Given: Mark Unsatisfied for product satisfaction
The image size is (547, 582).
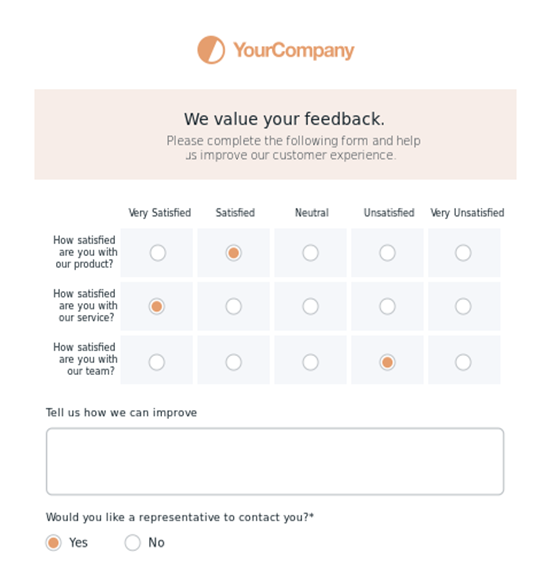Looking at the screenshot, I should click(387, 253).
